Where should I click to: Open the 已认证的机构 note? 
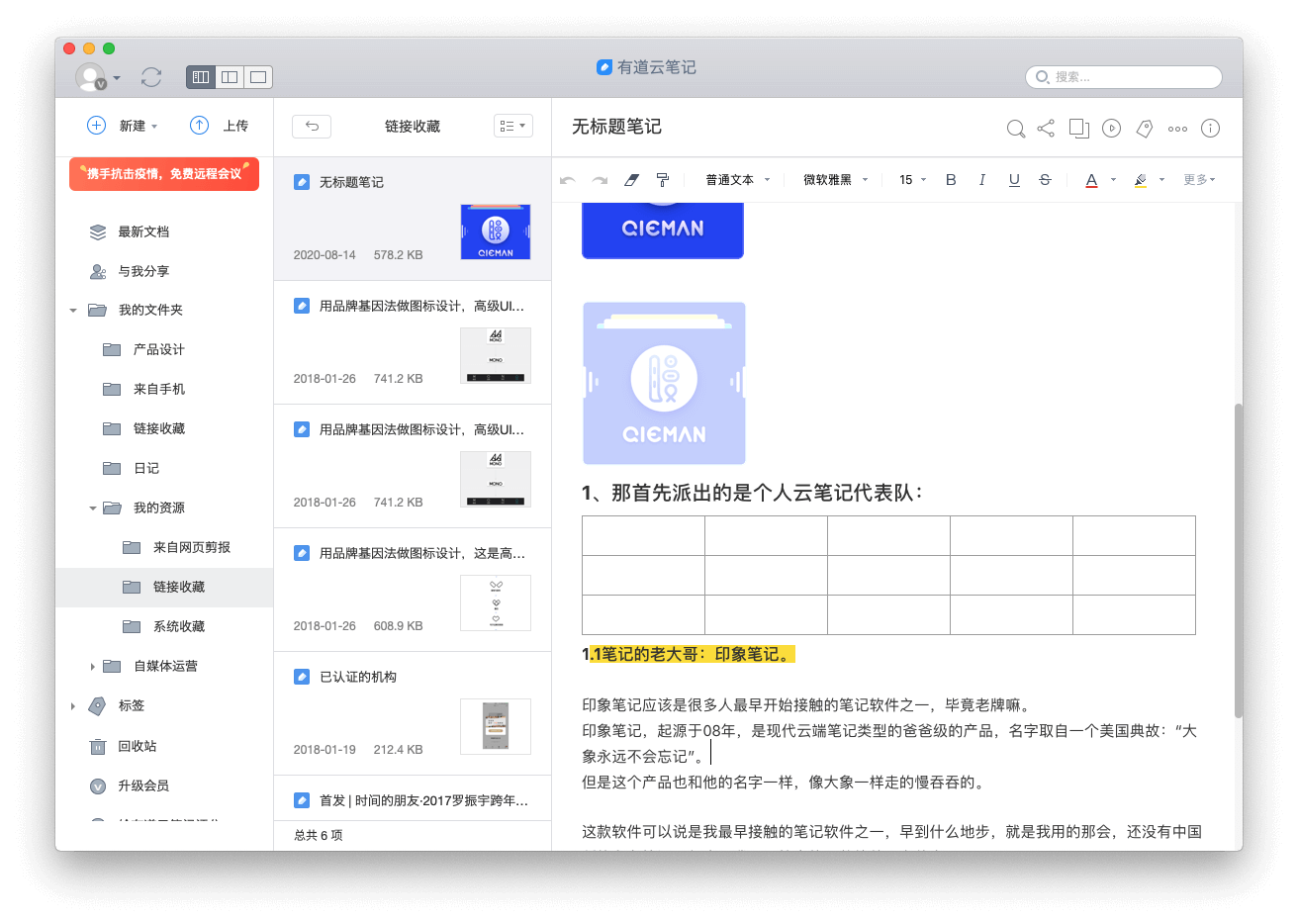pos(413,713)
